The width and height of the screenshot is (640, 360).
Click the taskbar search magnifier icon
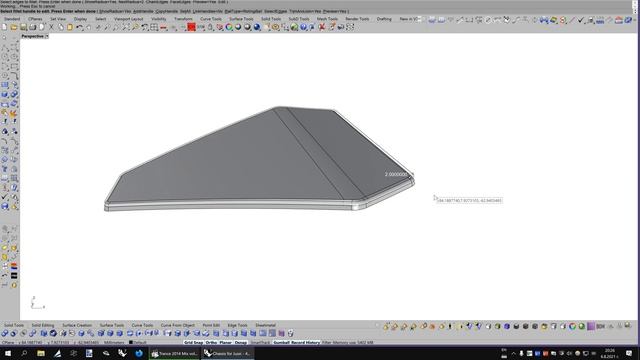coord(24,353)
